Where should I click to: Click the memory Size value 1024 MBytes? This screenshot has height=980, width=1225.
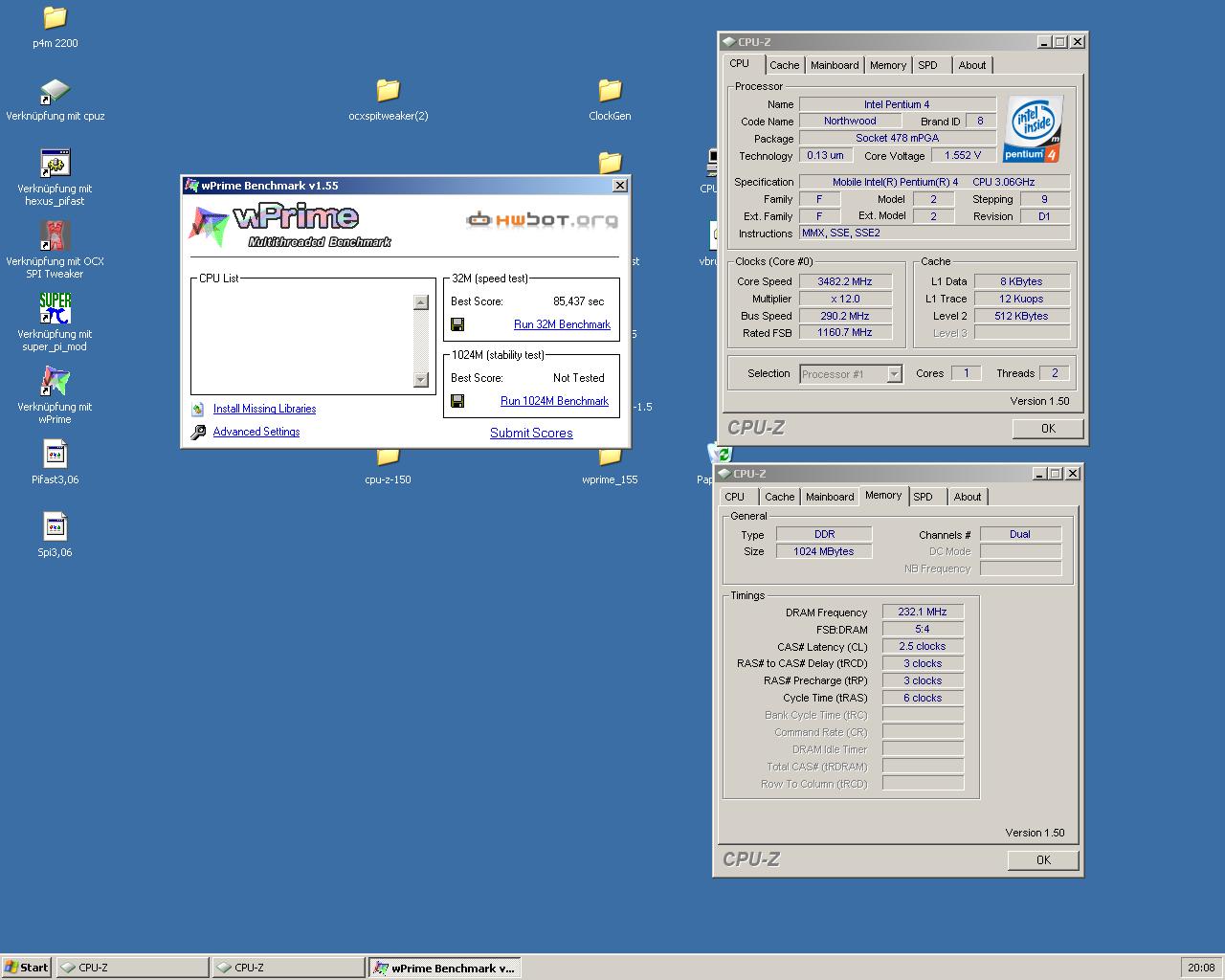click(823, 551)
